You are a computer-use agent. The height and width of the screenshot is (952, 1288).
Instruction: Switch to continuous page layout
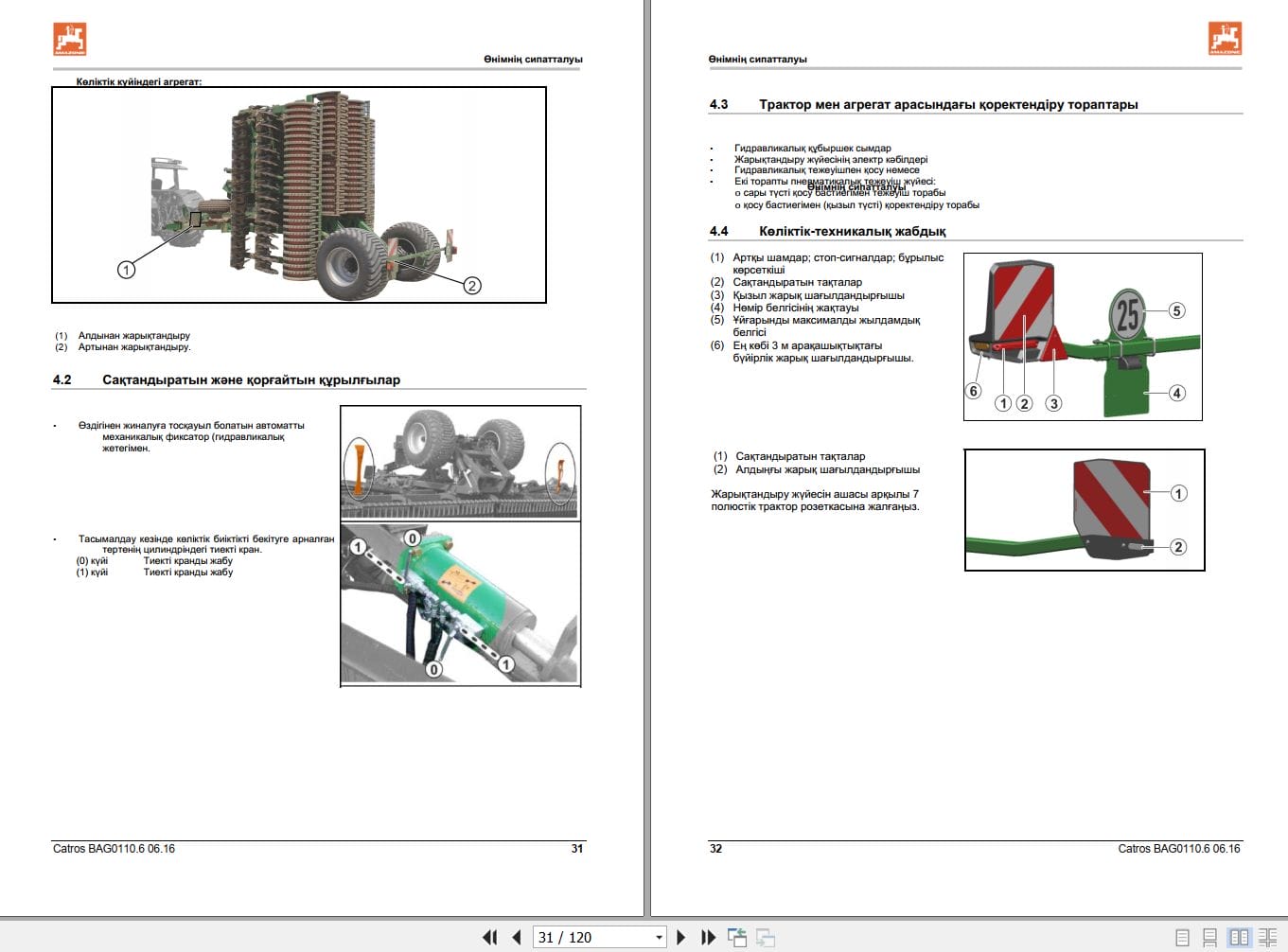(x=1209, y=938)
